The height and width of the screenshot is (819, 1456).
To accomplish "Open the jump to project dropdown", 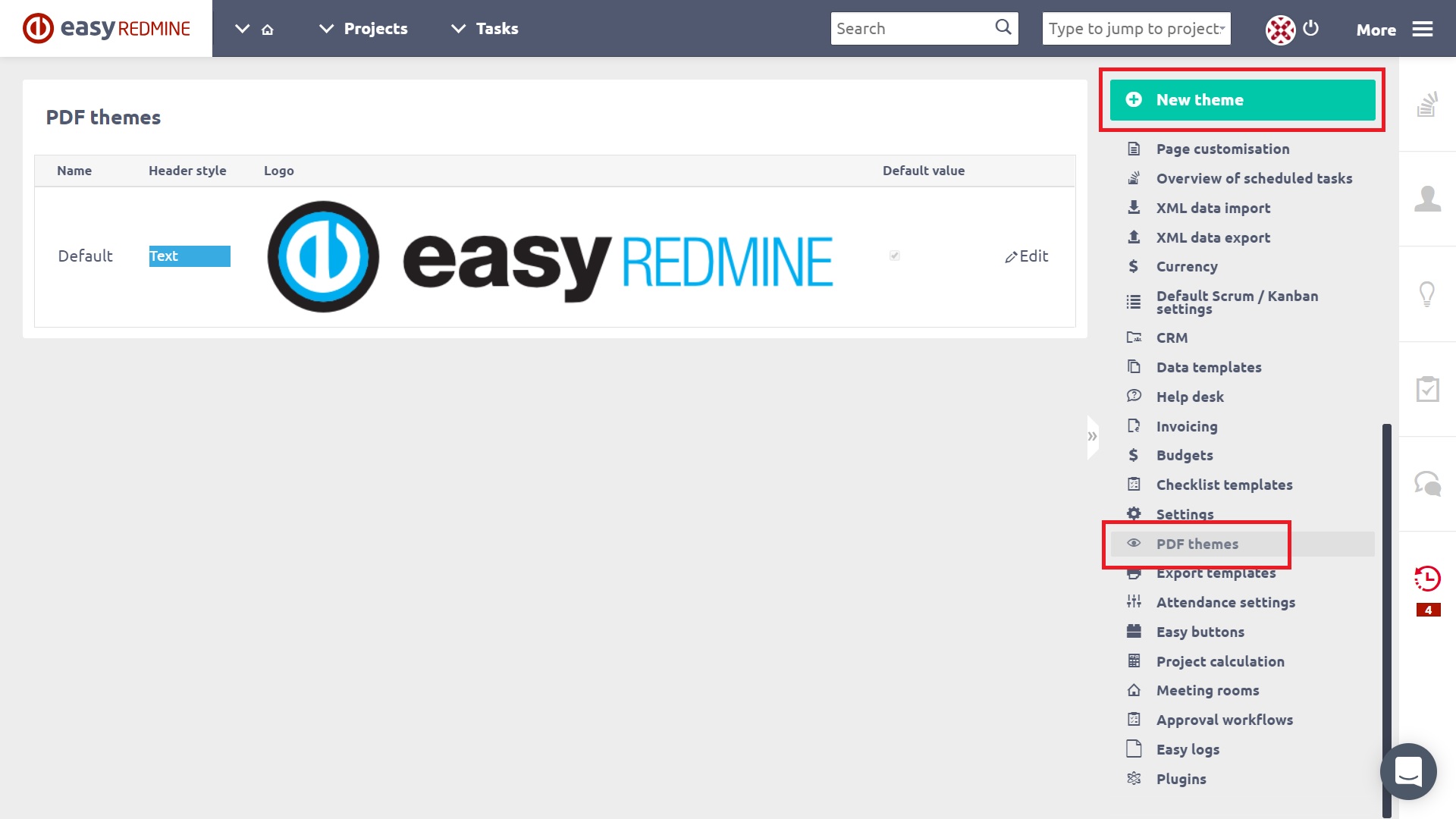I will click(1136, 28).
